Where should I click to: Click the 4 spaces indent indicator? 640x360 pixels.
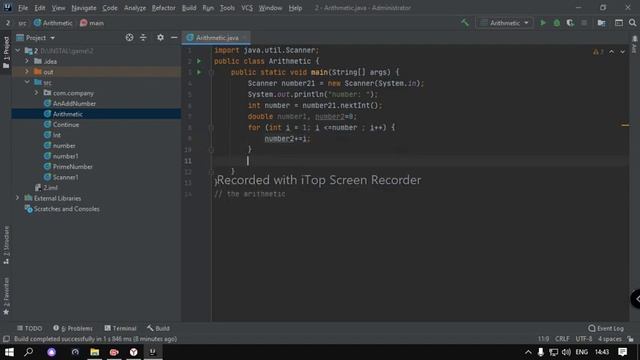[x=609, y=339]
